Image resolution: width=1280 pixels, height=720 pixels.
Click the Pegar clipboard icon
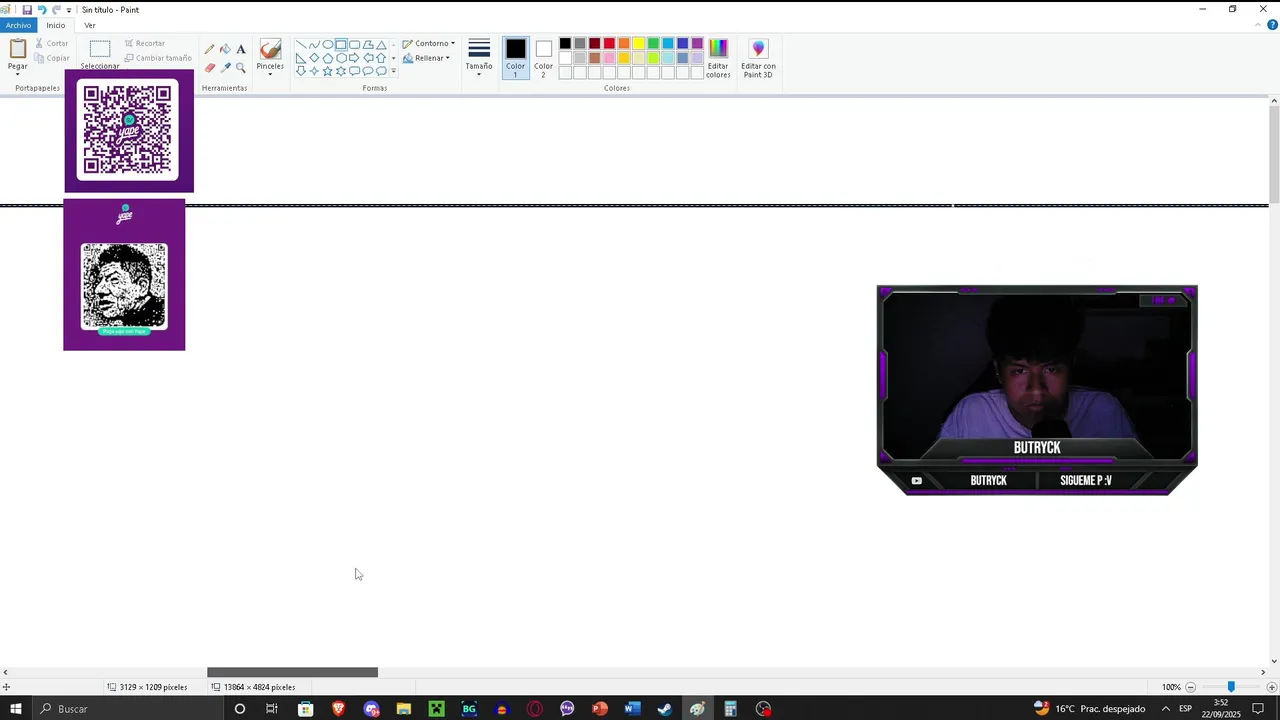(18, 49)
